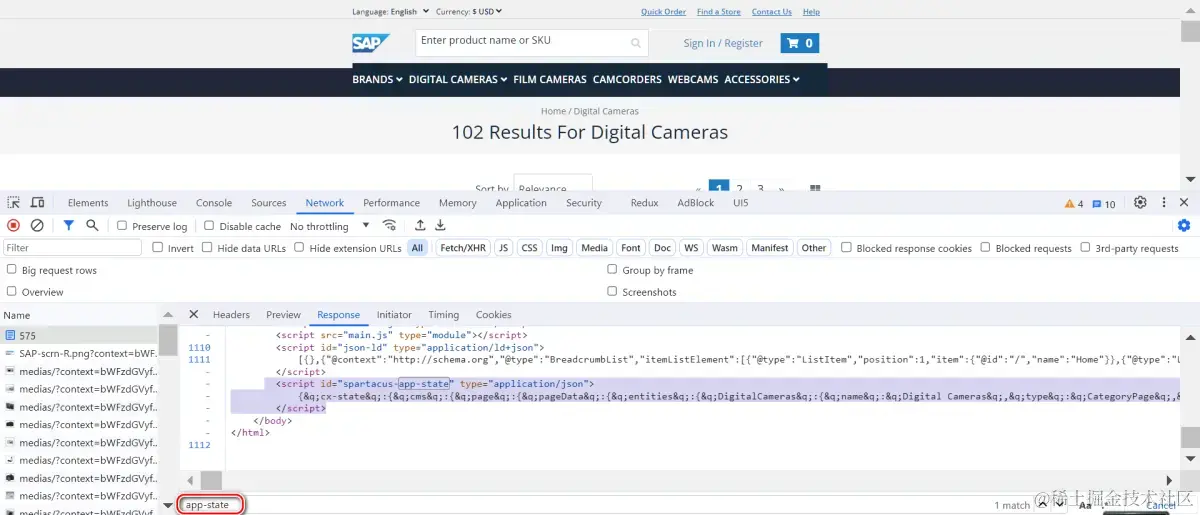Select the 575 document request

80,336
